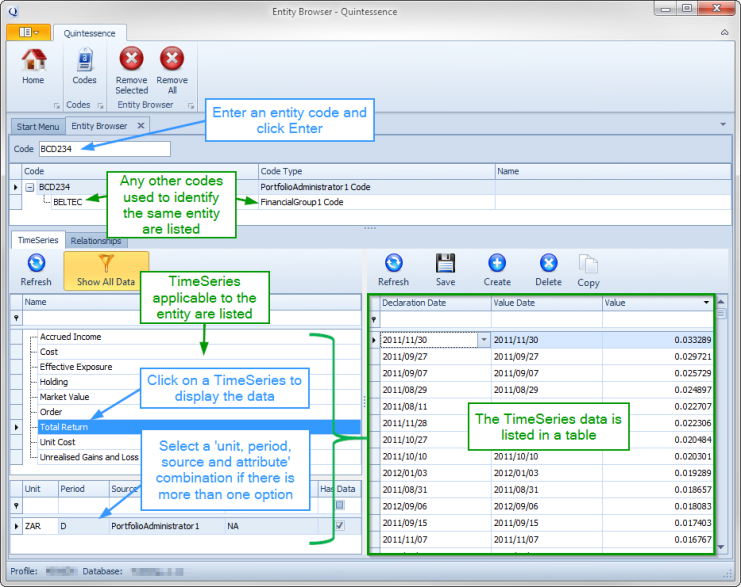The height and width of the screenshot is (587, 741).
Task: Select the Holding TimeSeries
Action: (x=54, y=382)
